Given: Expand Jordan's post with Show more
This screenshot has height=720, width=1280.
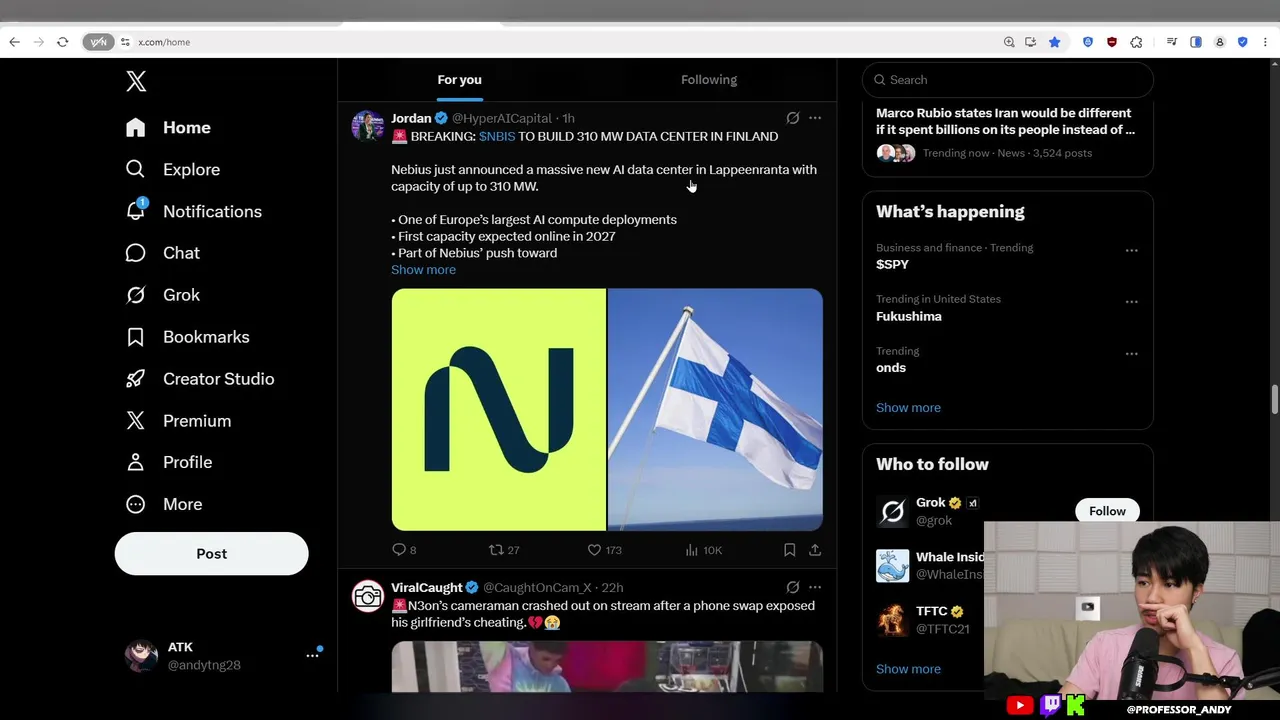Looking at the screenshot, I should pyautogui.click(x=423, y=270).
